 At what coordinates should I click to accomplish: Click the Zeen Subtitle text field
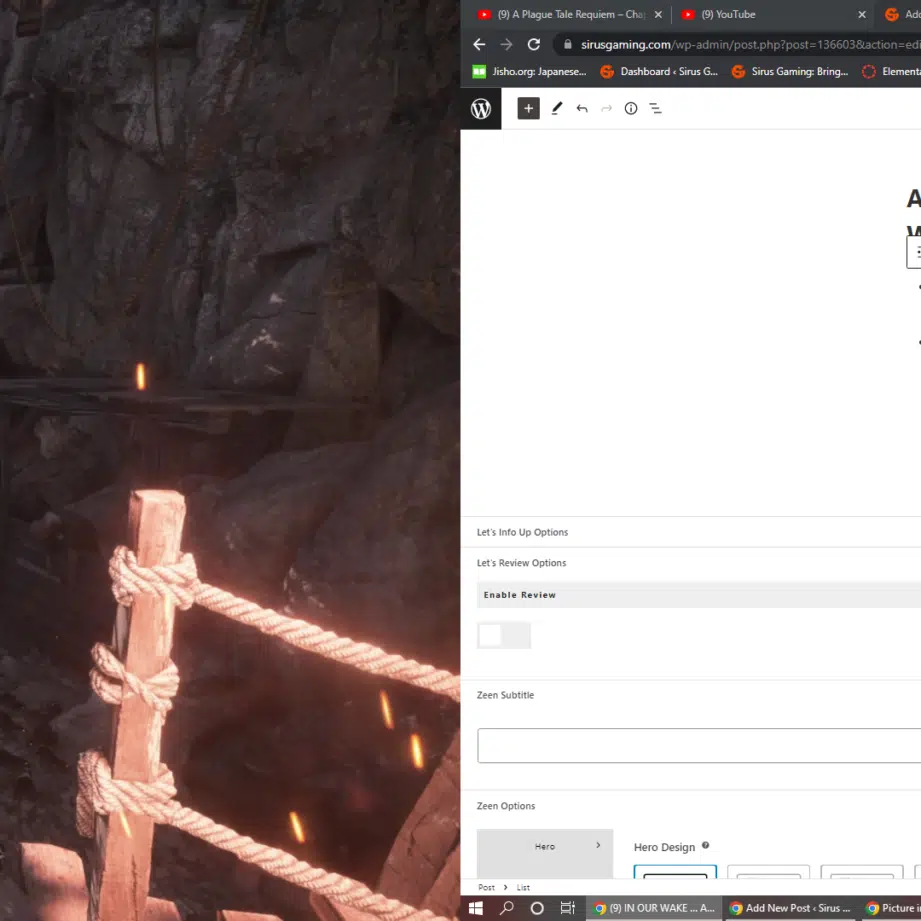tap(699, 745)
